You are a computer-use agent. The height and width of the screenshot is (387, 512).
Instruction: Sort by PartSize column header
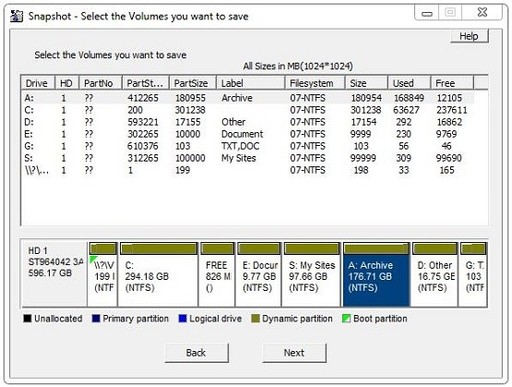click(x=193, y=83)
